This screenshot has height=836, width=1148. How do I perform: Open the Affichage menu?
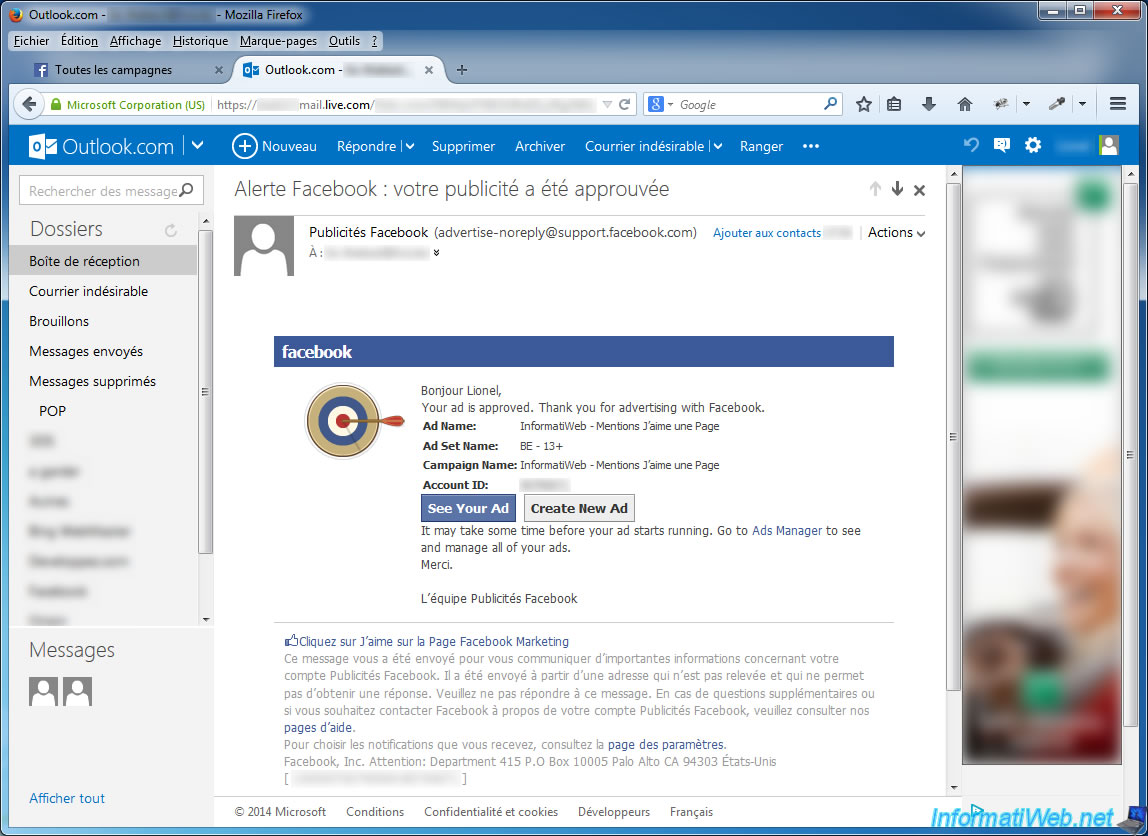tap(135, 41)
